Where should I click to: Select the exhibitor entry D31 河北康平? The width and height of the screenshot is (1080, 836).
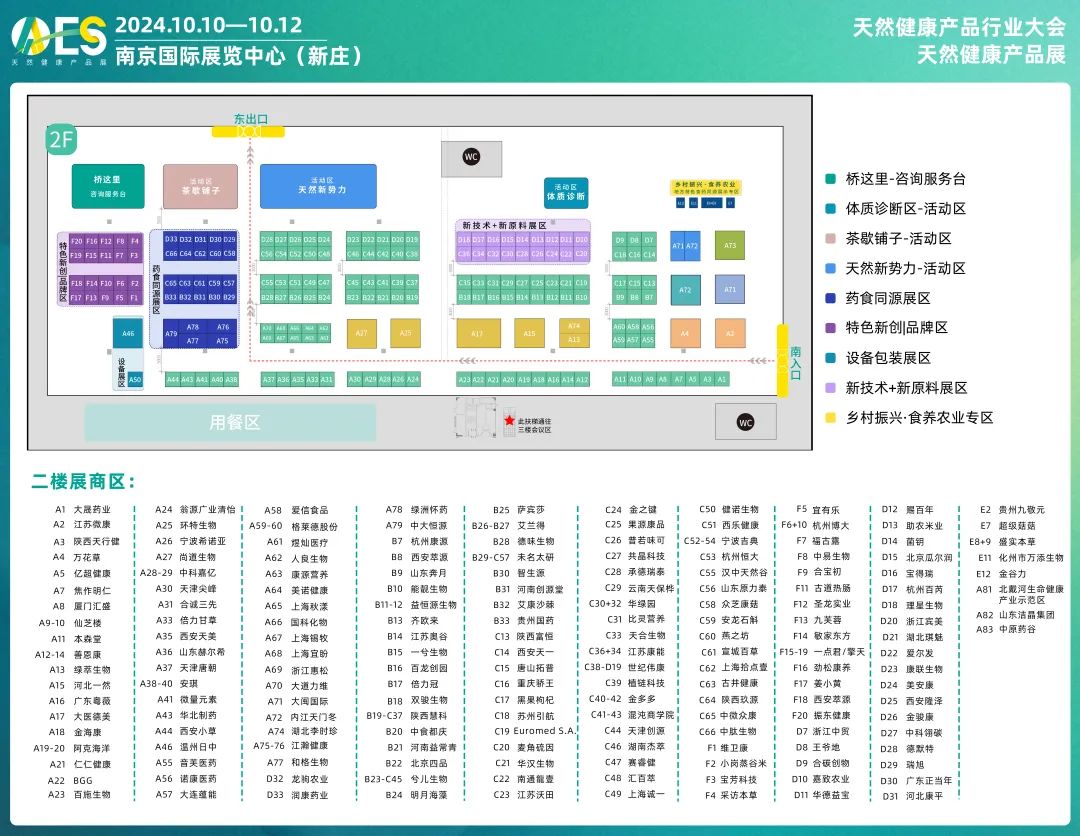[x=913, y=796]
